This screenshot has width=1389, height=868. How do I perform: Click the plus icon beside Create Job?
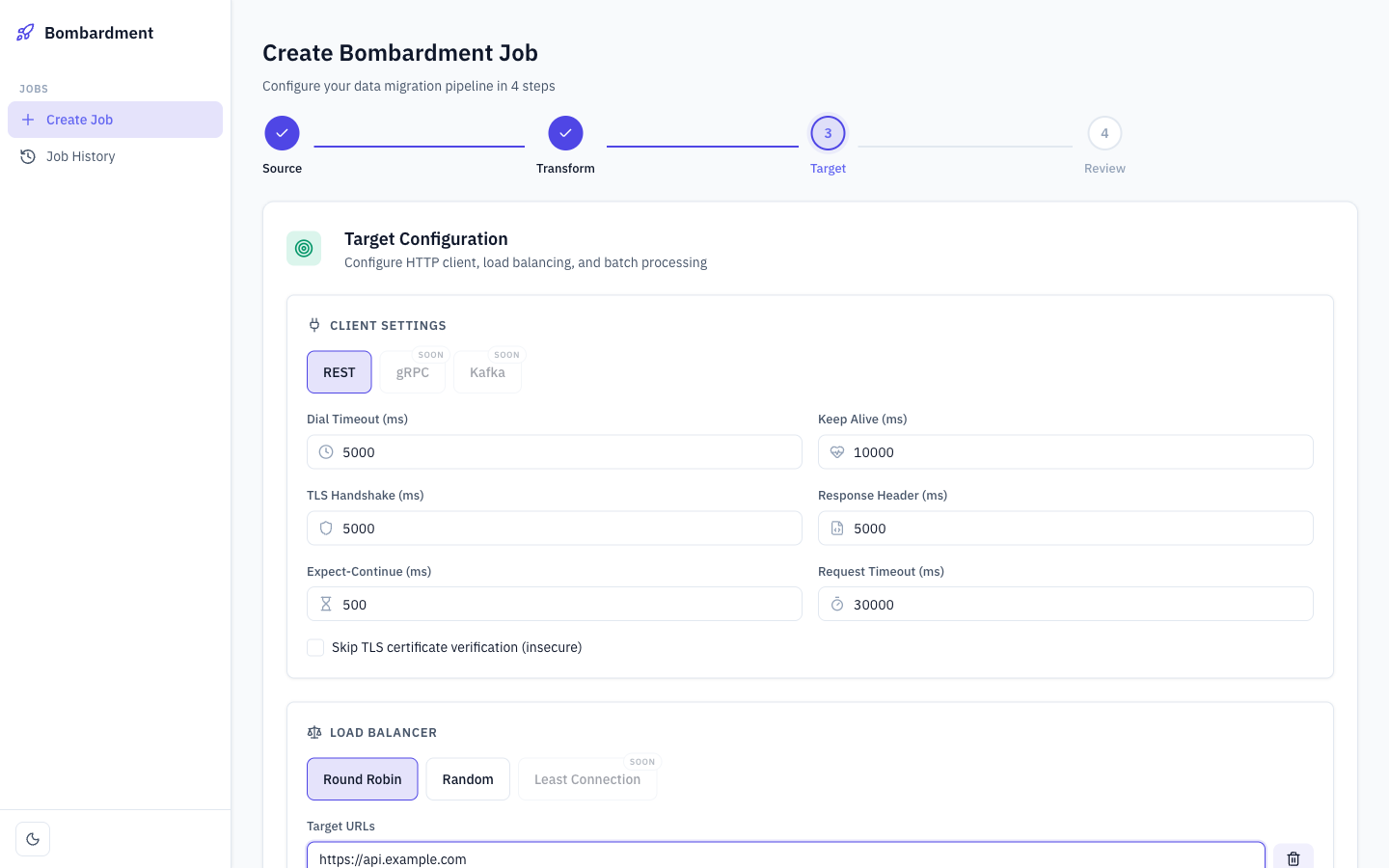tap(27, 119)
